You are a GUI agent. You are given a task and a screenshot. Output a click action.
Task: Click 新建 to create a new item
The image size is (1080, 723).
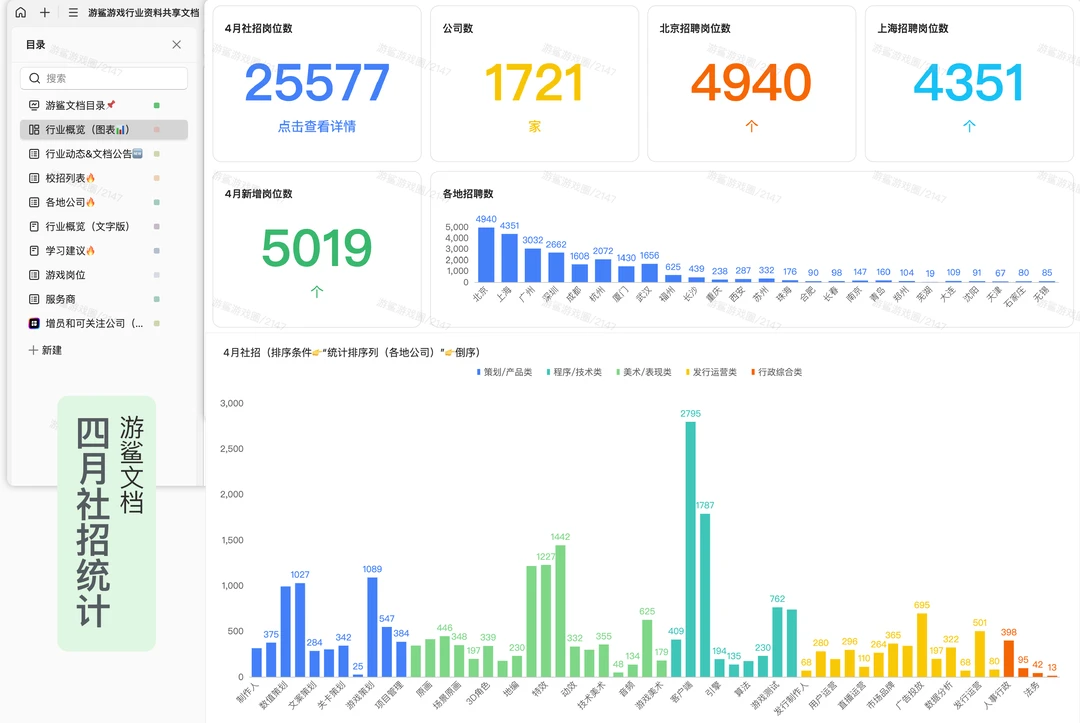point(45,350)
